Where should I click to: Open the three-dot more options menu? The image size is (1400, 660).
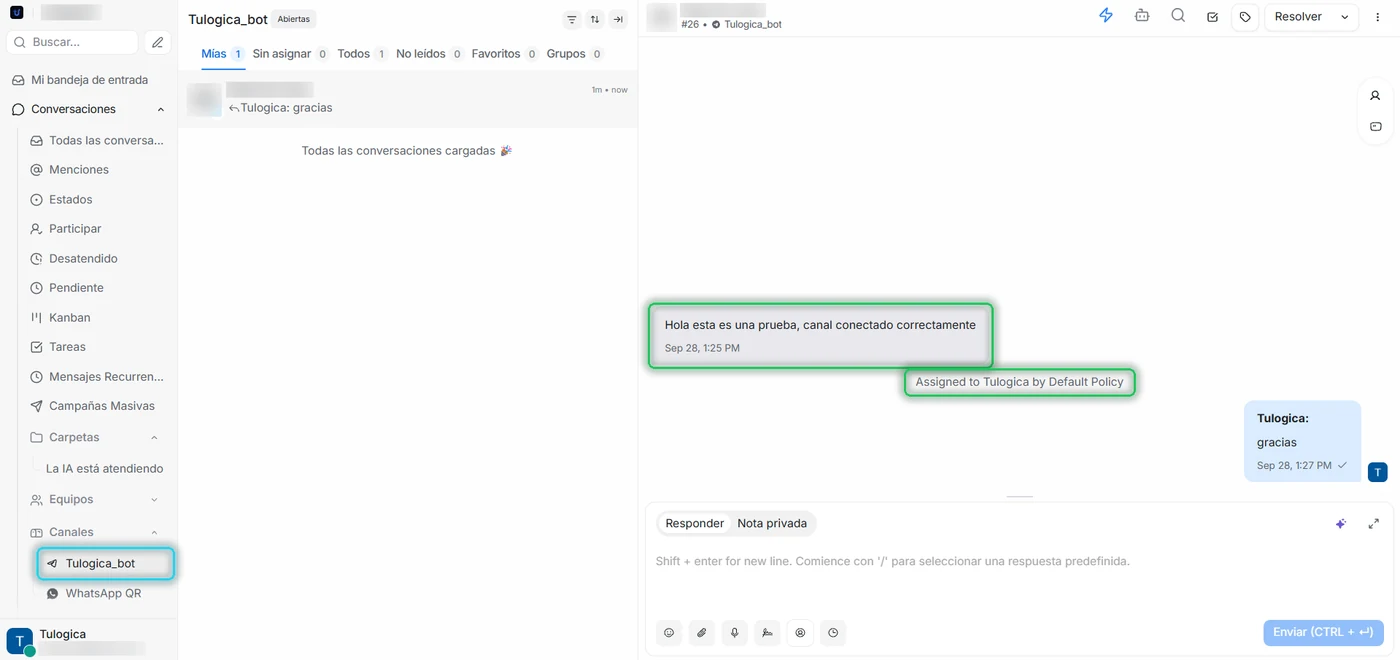pos(1378,17)
